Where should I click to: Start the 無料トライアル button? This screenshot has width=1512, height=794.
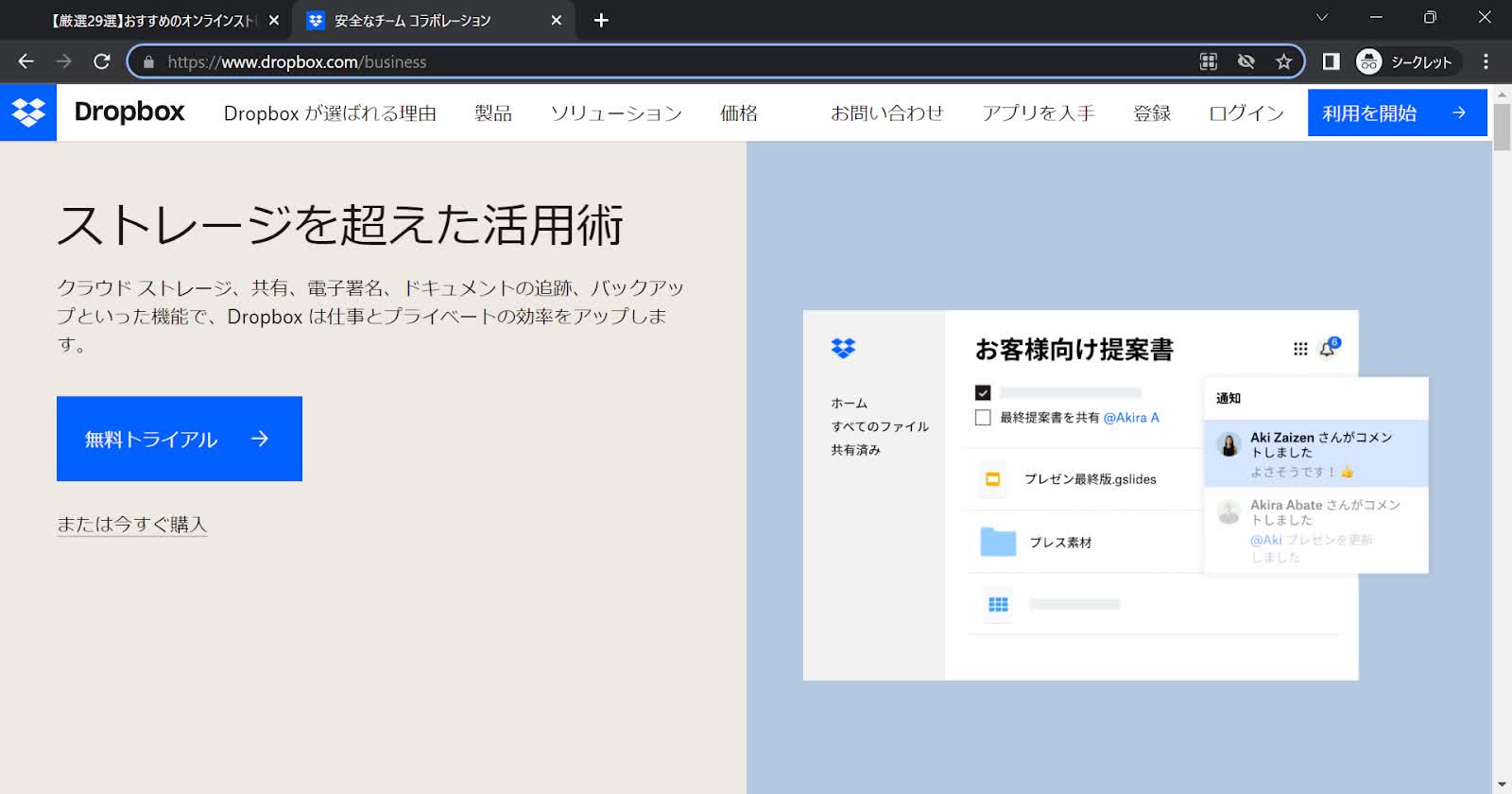coord(180,439)
